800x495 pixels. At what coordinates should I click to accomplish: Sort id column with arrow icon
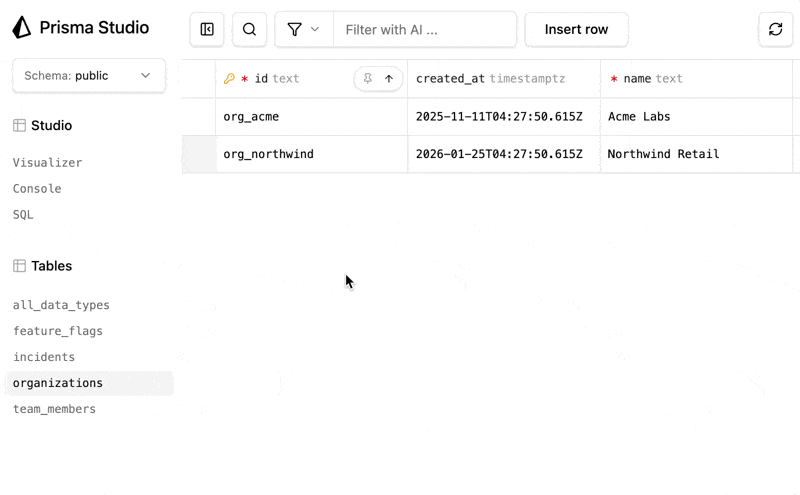coord(389,79)
